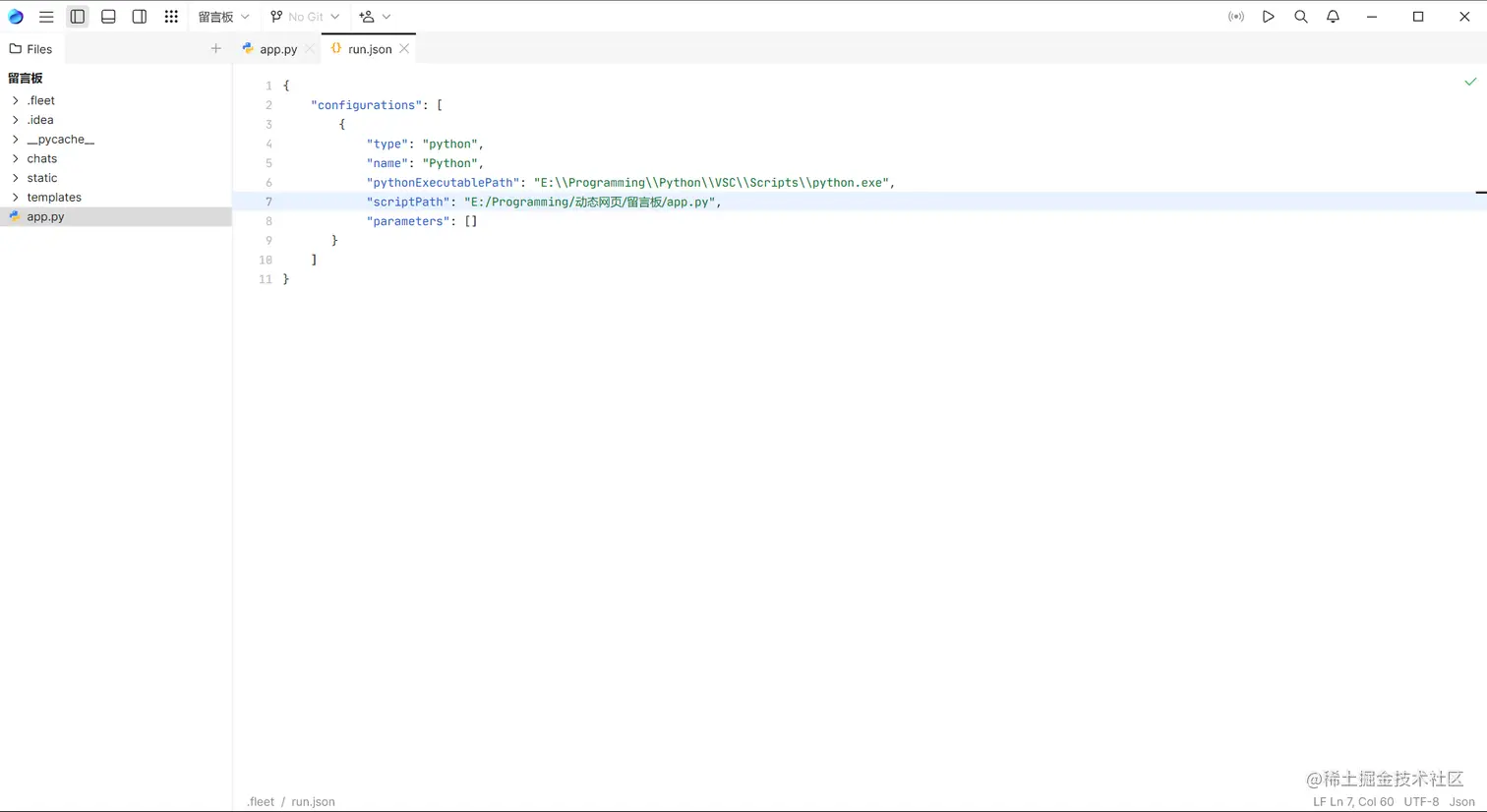Click the 留言板 project root label
The height and width of the screenshot is (812, 1487).
26,79
